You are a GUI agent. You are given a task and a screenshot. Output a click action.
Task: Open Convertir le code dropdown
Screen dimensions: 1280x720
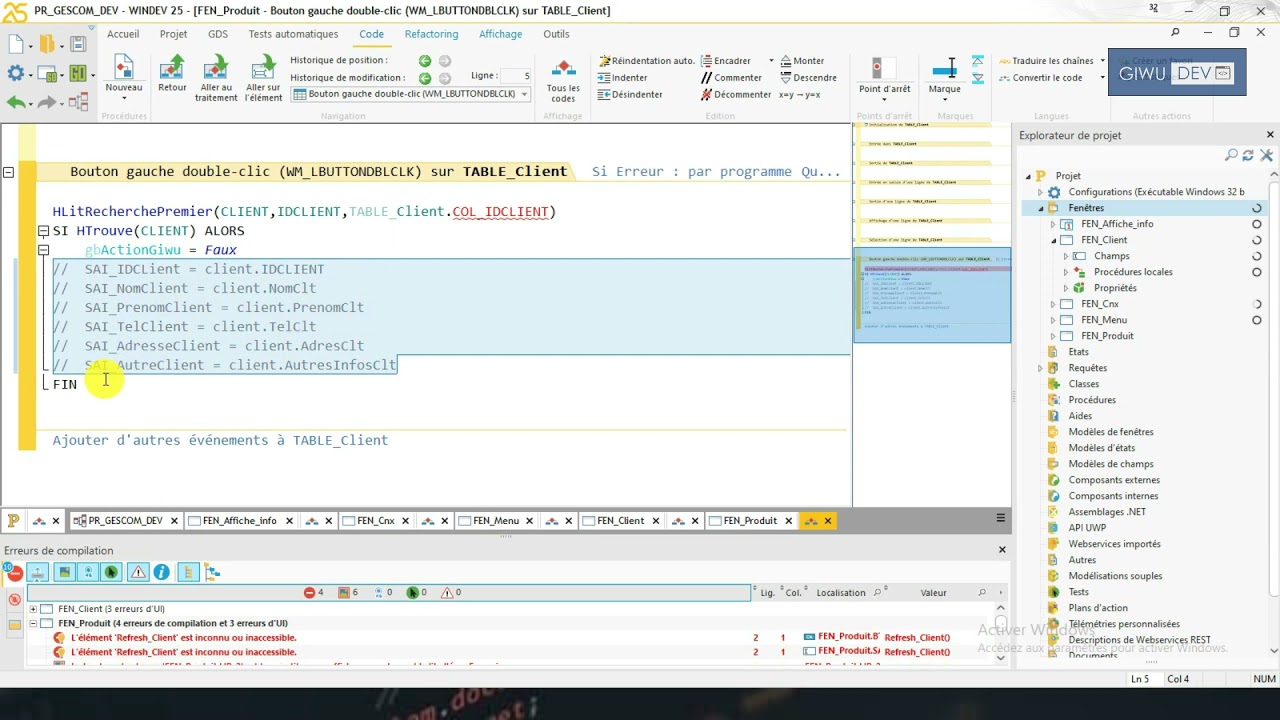click(1102, 78)
